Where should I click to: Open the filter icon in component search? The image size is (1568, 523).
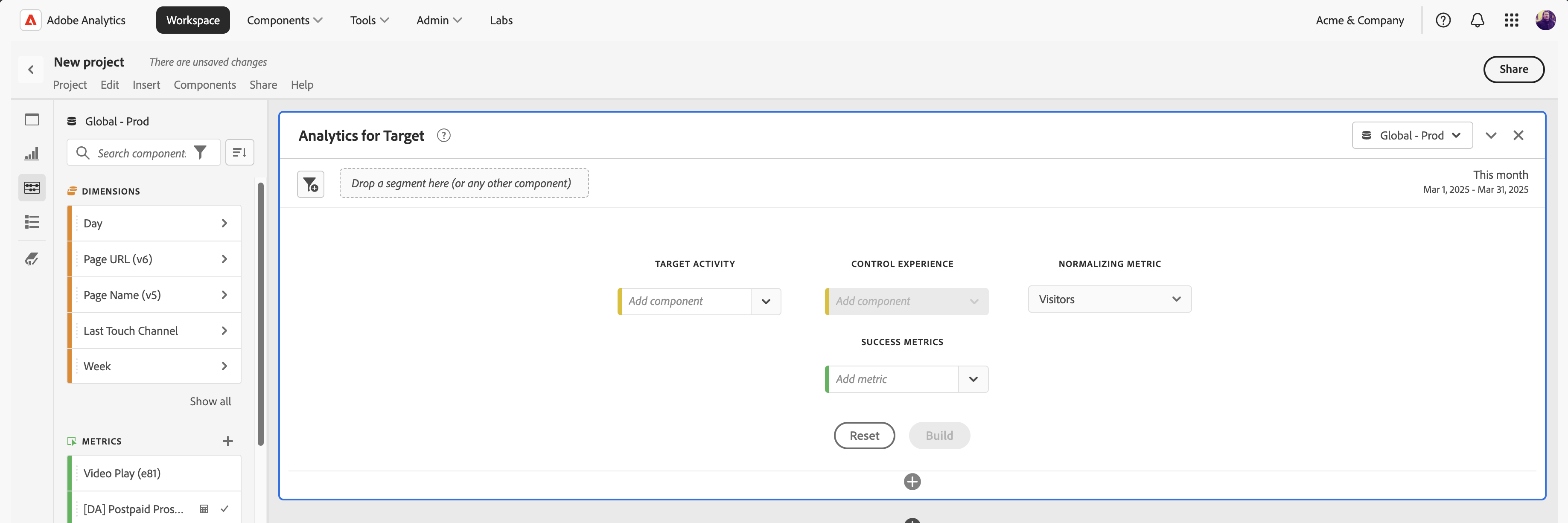(200, 153)
